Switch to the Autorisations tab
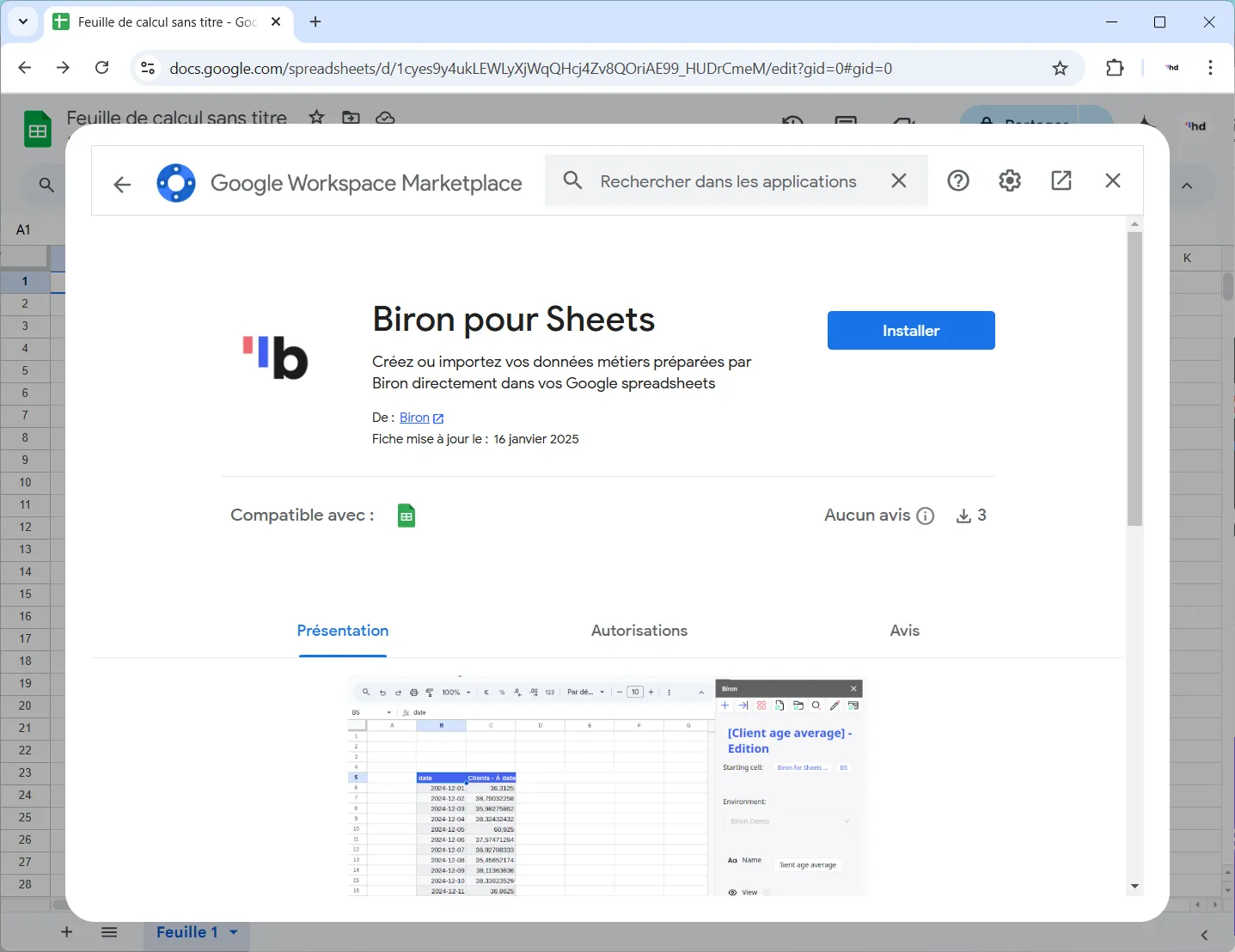This screenshot has height=952, width=1235. [639, 631]
